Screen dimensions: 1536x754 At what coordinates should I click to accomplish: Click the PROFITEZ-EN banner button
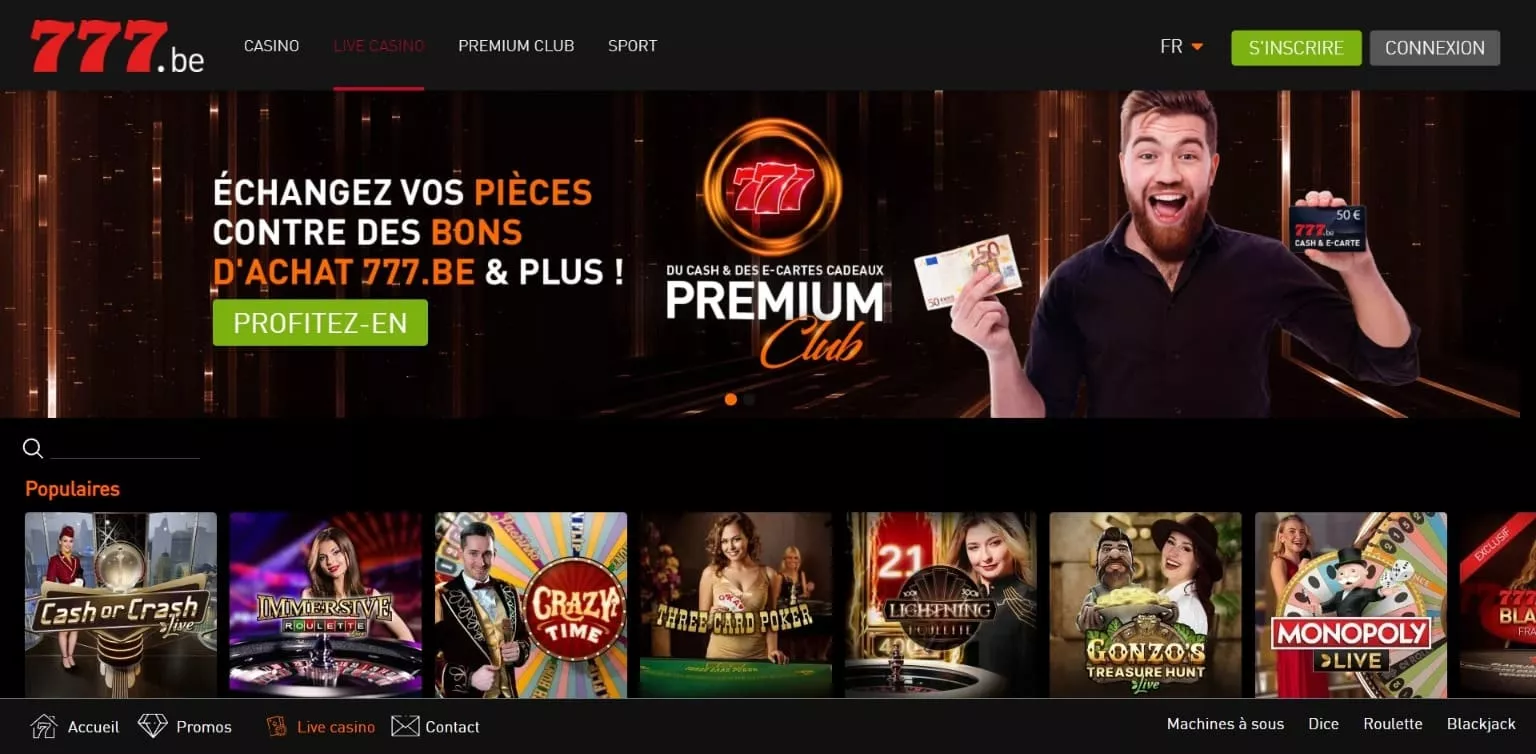pos(320,323)
